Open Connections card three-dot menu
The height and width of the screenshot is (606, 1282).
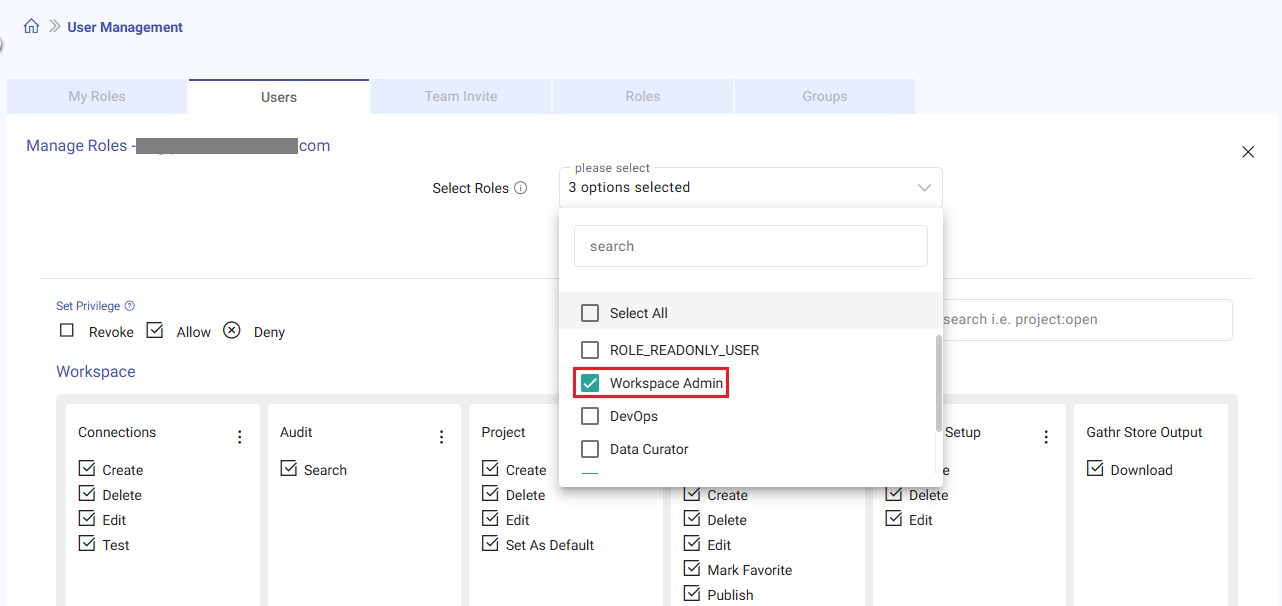[239, 437]
